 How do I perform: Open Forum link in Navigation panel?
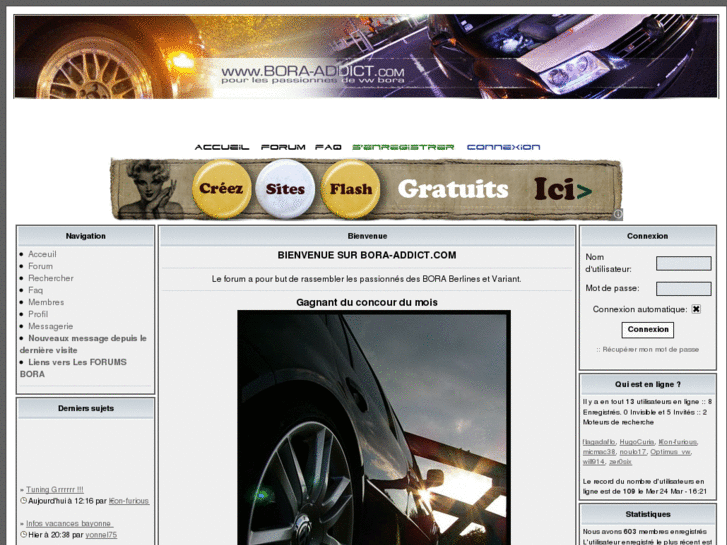pos(40,266)
